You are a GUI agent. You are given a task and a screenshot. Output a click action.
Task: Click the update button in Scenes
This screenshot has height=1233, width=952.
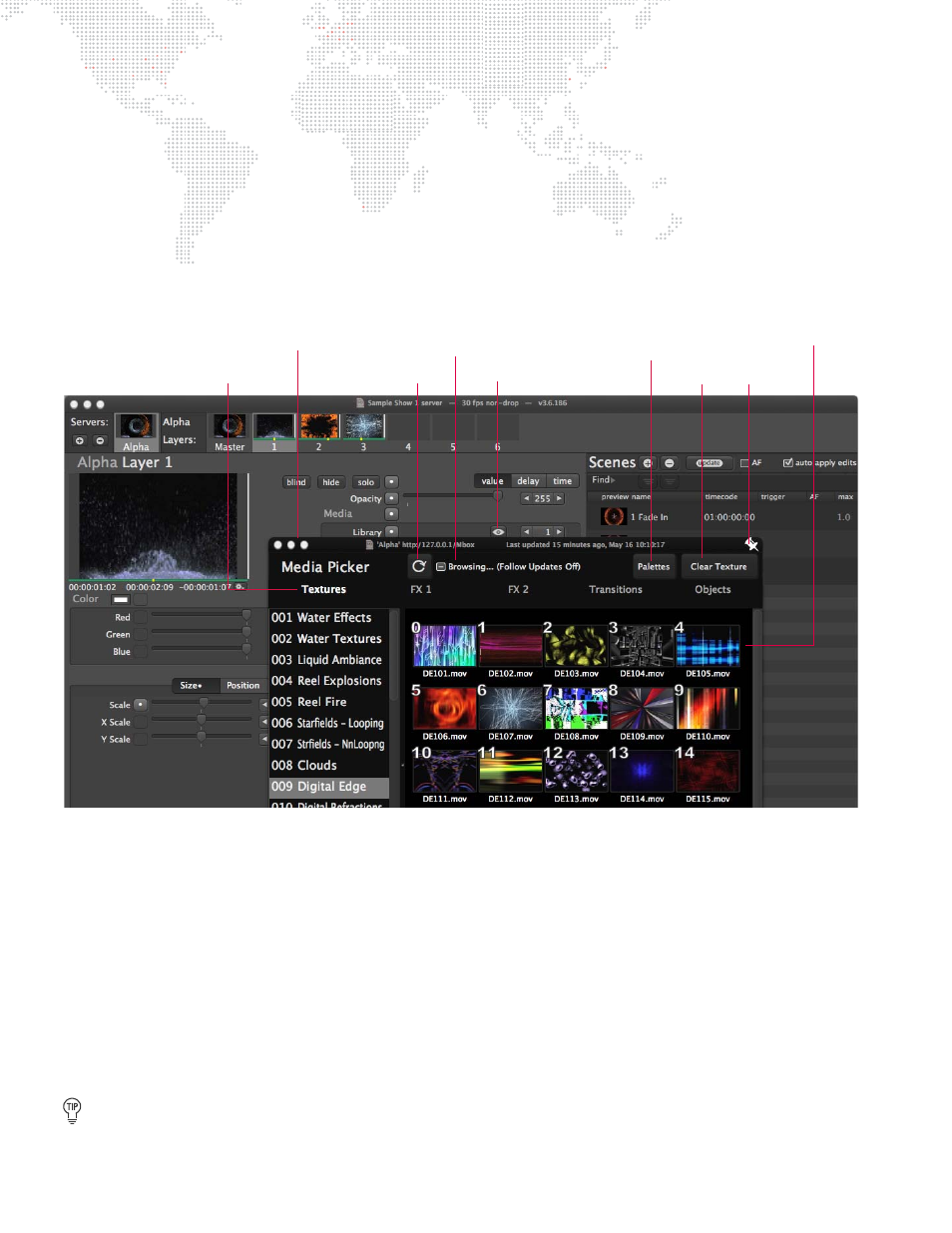(709, 463)
